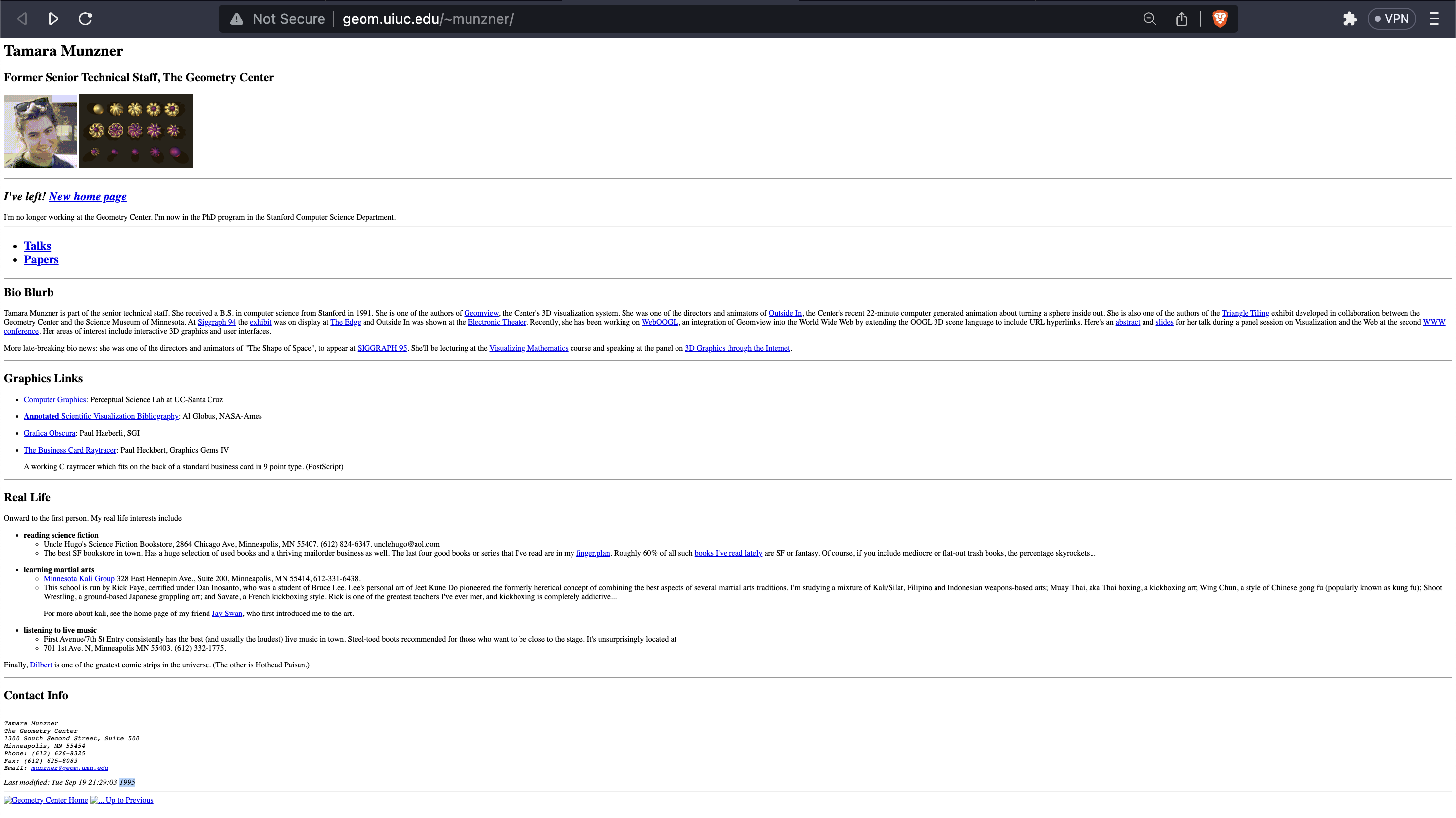Click the share icon in address bar

(x=1181, y=19)
